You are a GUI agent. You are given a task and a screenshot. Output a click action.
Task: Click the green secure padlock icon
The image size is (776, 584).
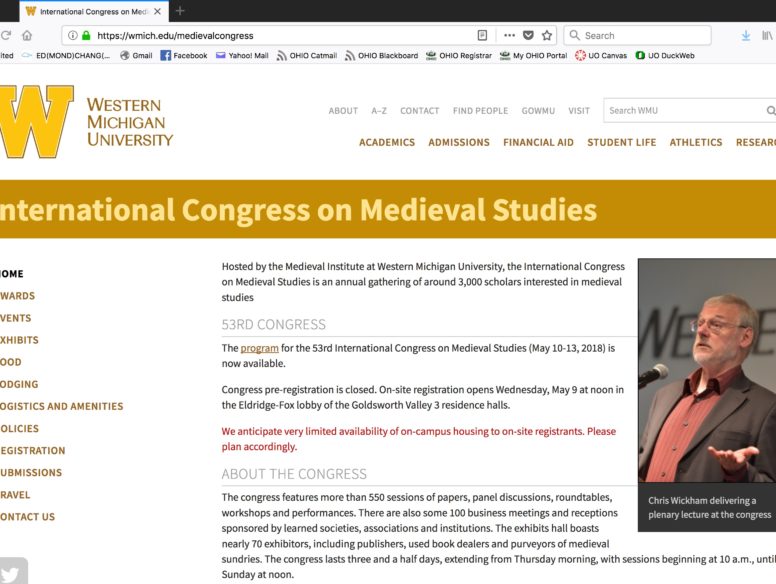pyautogui.click(x=86, y=35)
